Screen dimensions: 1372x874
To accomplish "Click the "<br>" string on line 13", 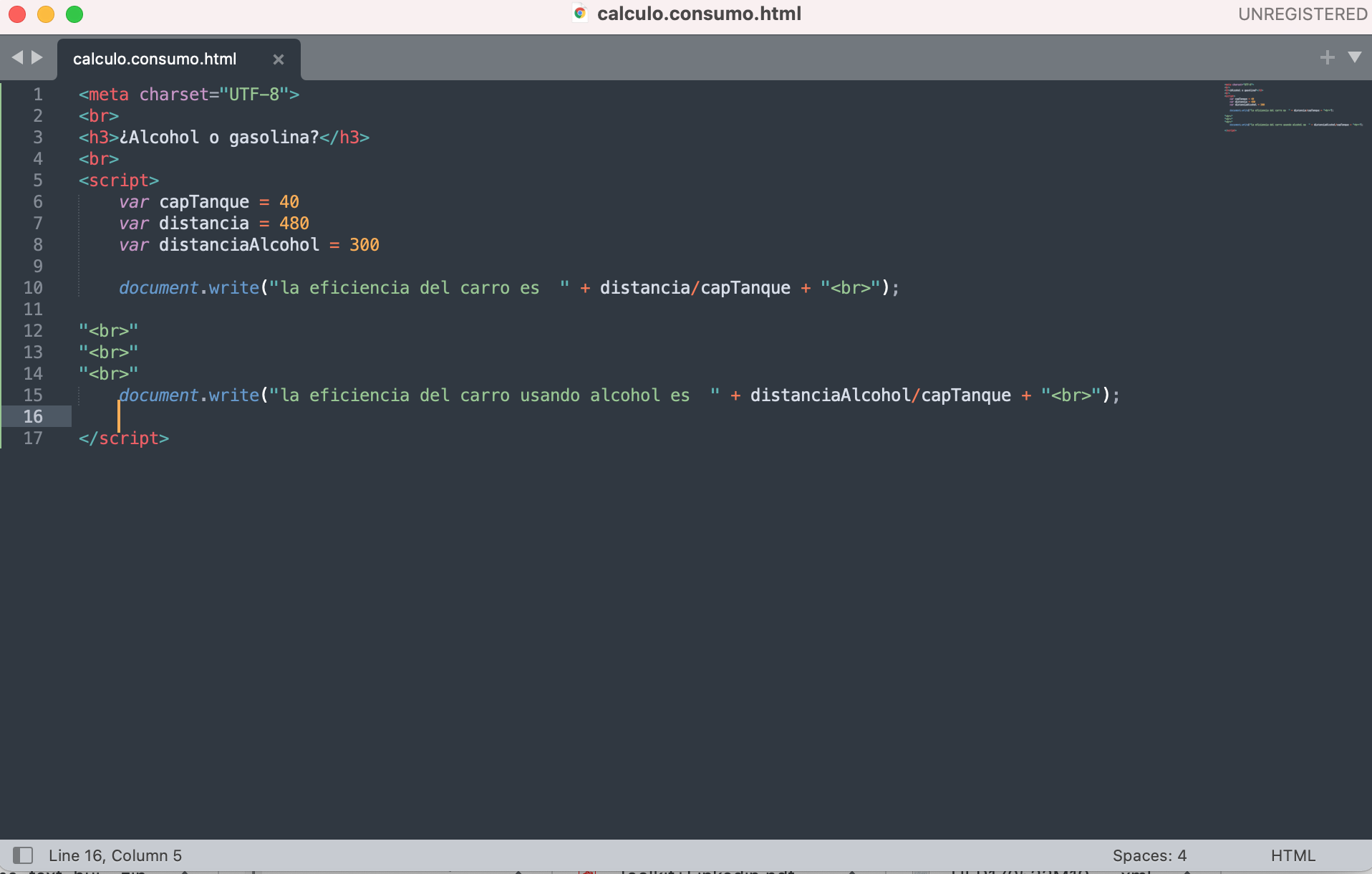I will [x=109, y=352].
